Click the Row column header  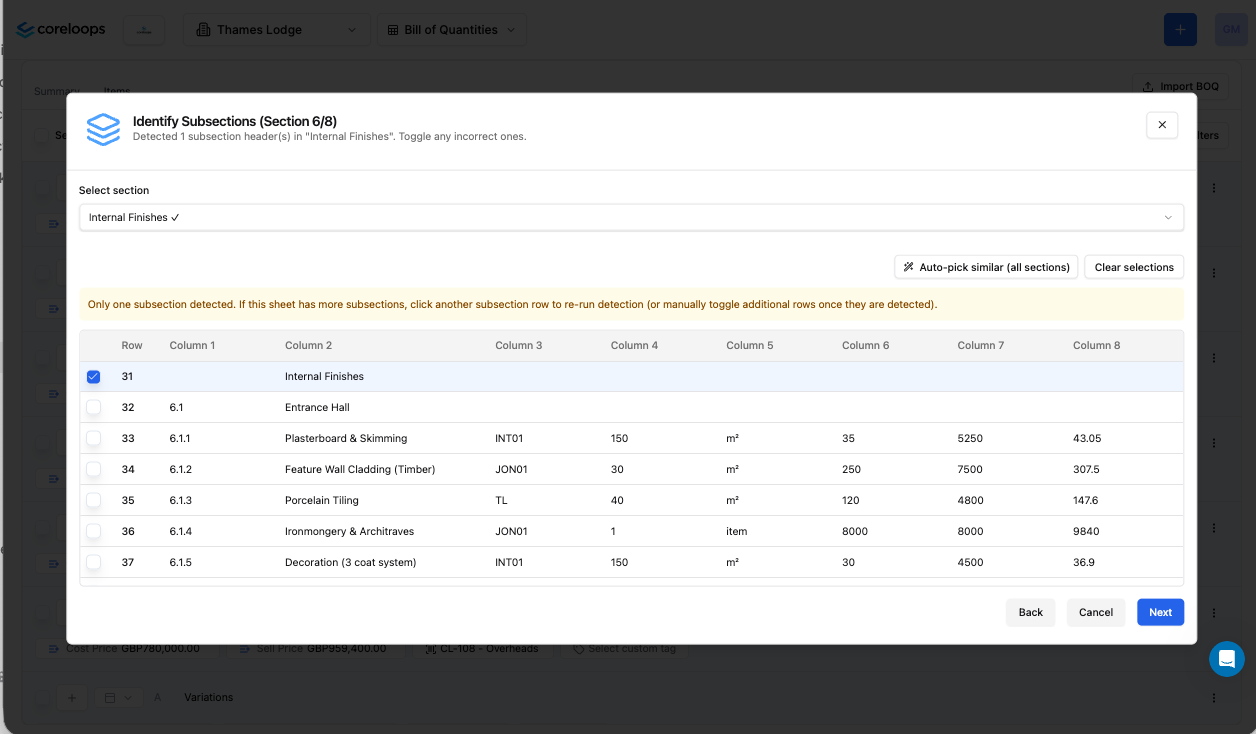tap(132, 346)
